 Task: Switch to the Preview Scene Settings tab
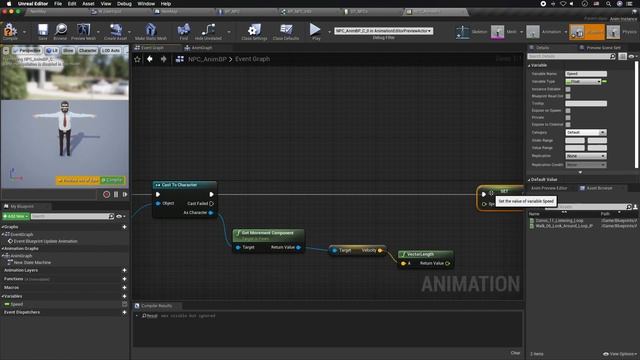(x=600, y=48)
